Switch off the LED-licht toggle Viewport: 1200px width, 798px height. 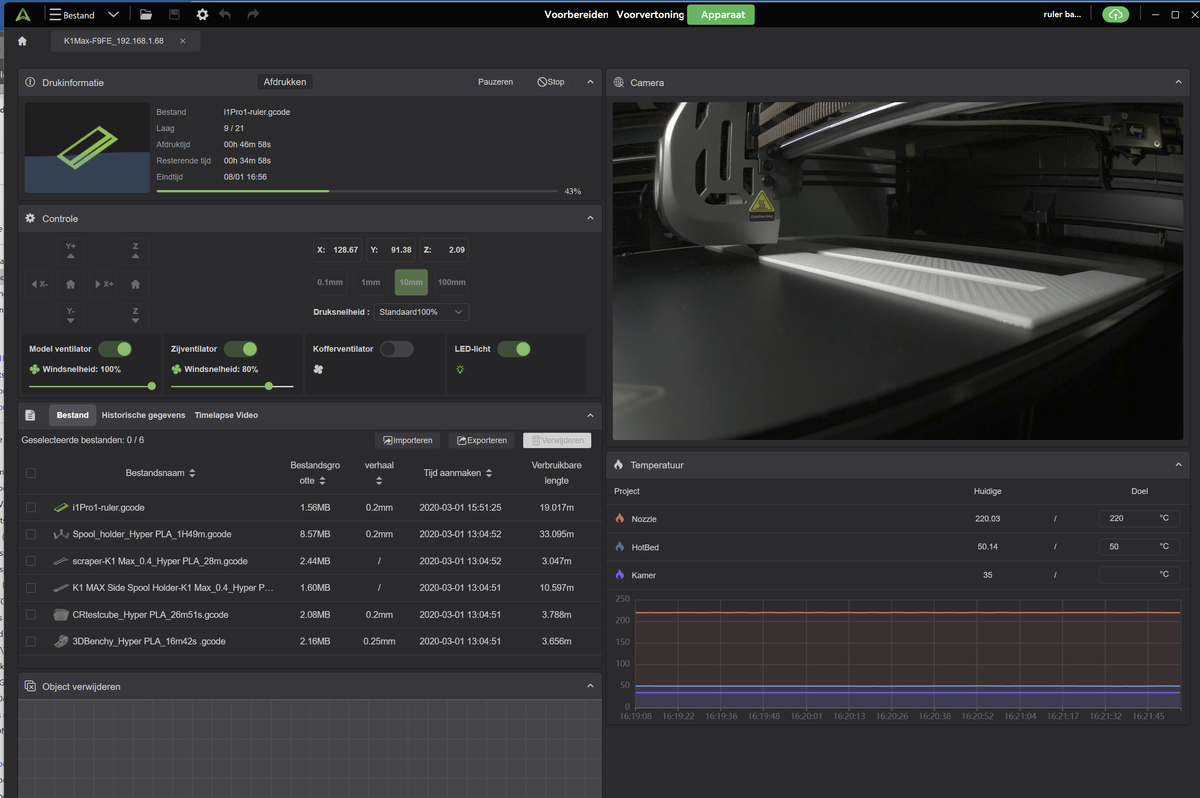coord(514,349)
